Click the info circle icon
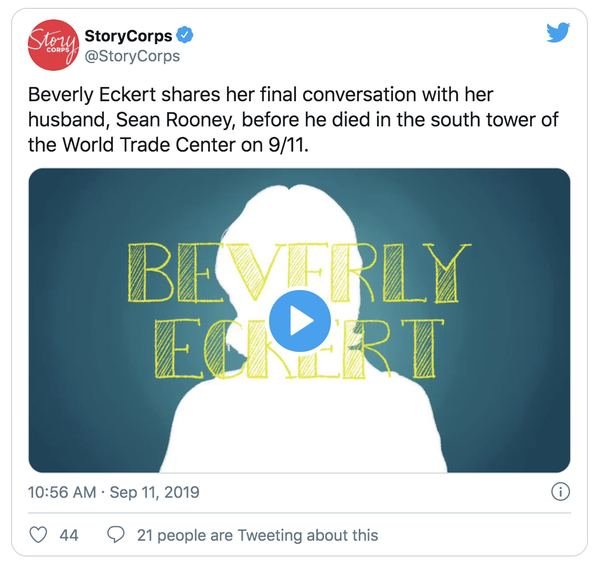Image resolution: width=610 pixels, height=578 pixels. (x=560, y=492)
